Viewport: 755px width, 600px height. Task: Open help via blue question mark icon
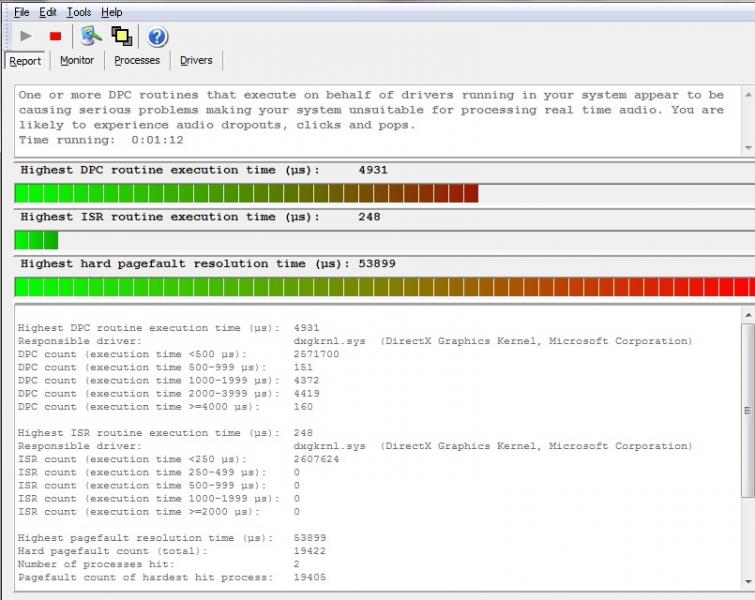pos(157,37)
